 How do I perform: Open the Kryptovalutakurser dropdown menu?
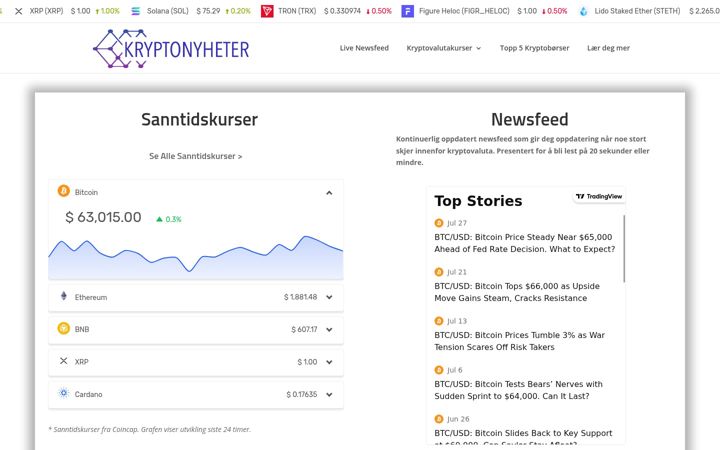pyautogui.click(x=444, y=48)
